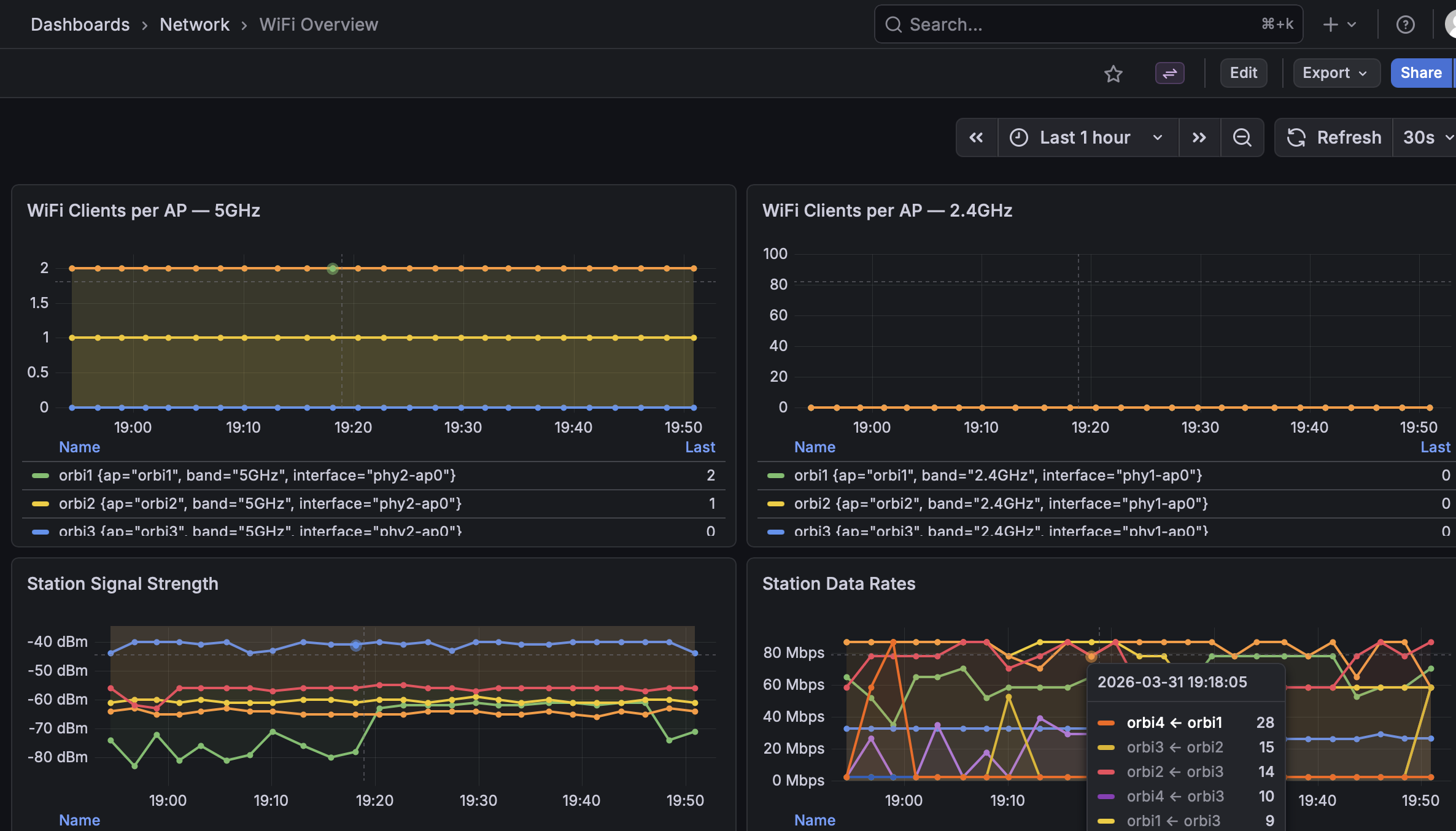Shift time range forward with double-right arrows

[x=1199, y=137]
